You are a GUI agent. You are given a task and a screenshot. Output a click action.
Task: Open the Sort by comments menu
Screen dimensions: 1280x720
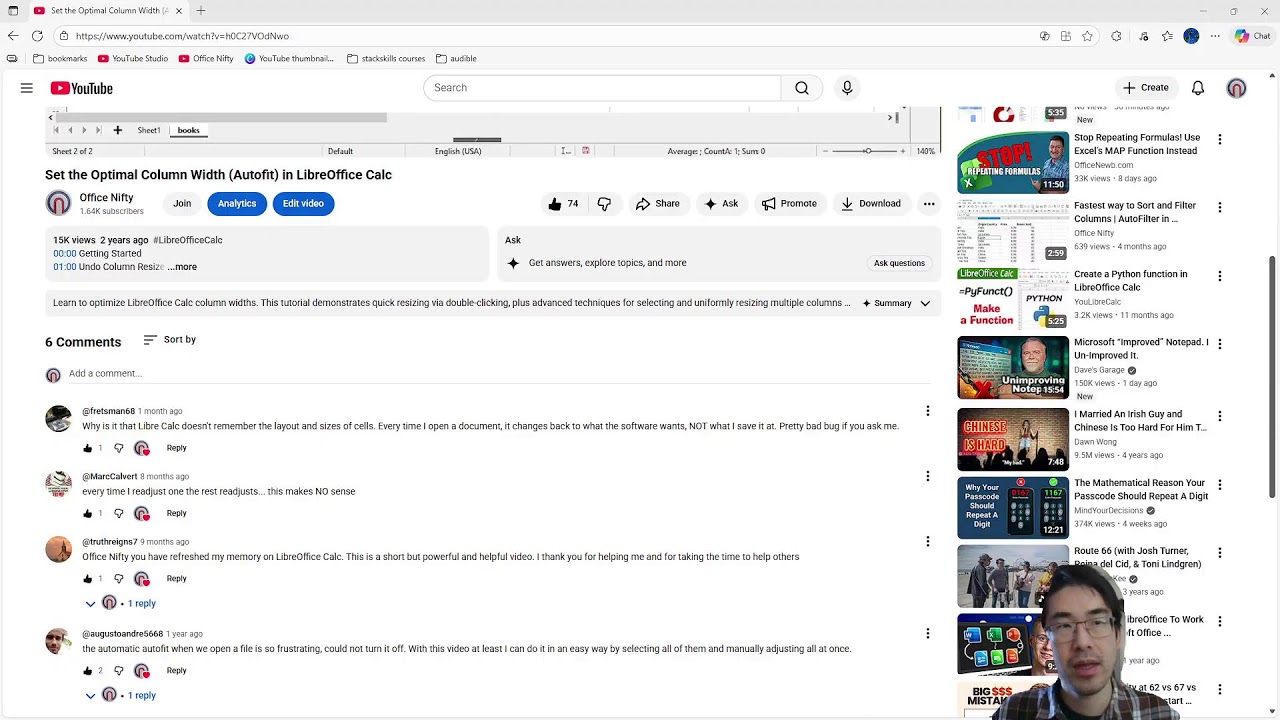[x=169, y=340]
